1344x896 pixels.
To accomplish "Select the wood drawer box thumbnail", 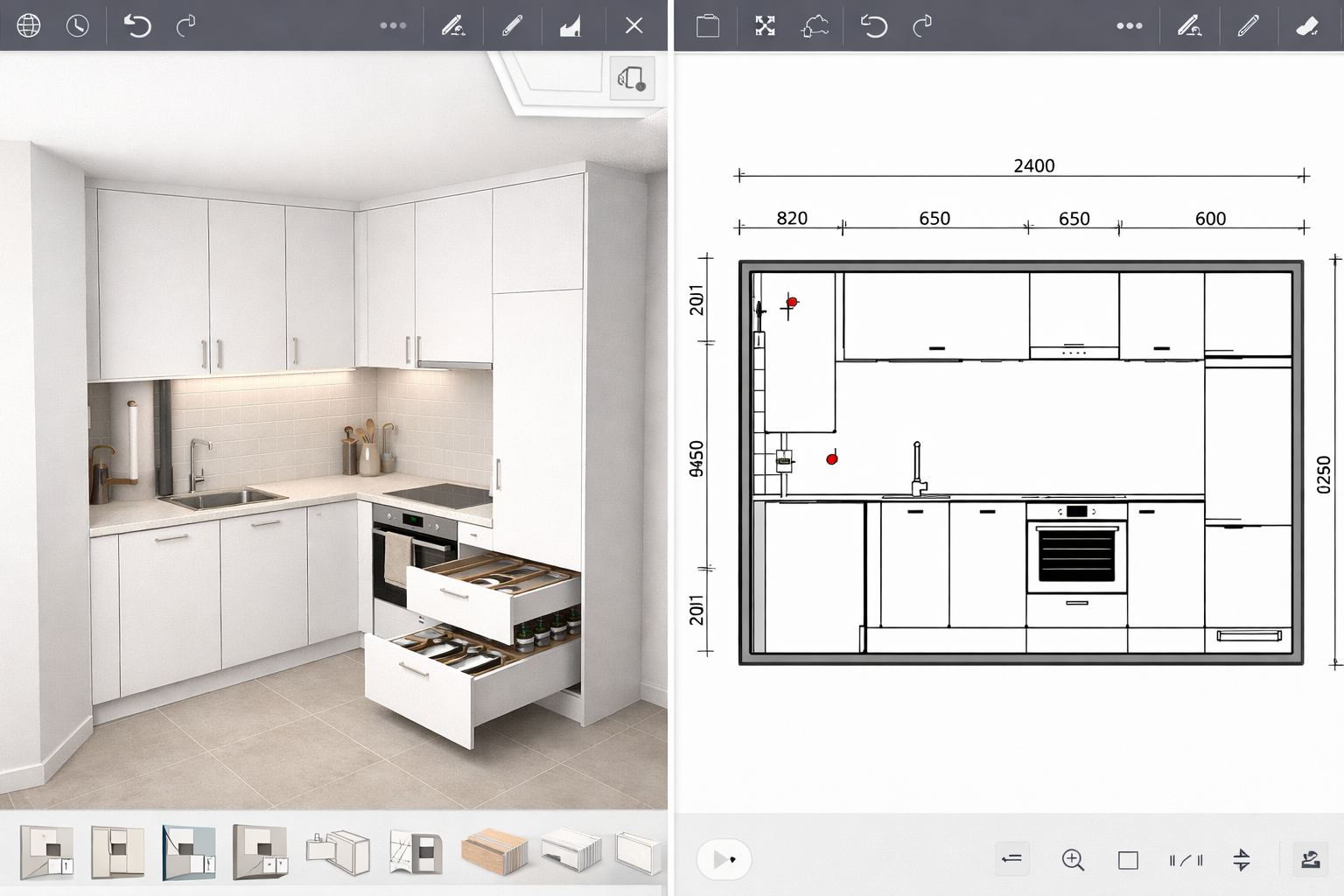I will [494, 851].
